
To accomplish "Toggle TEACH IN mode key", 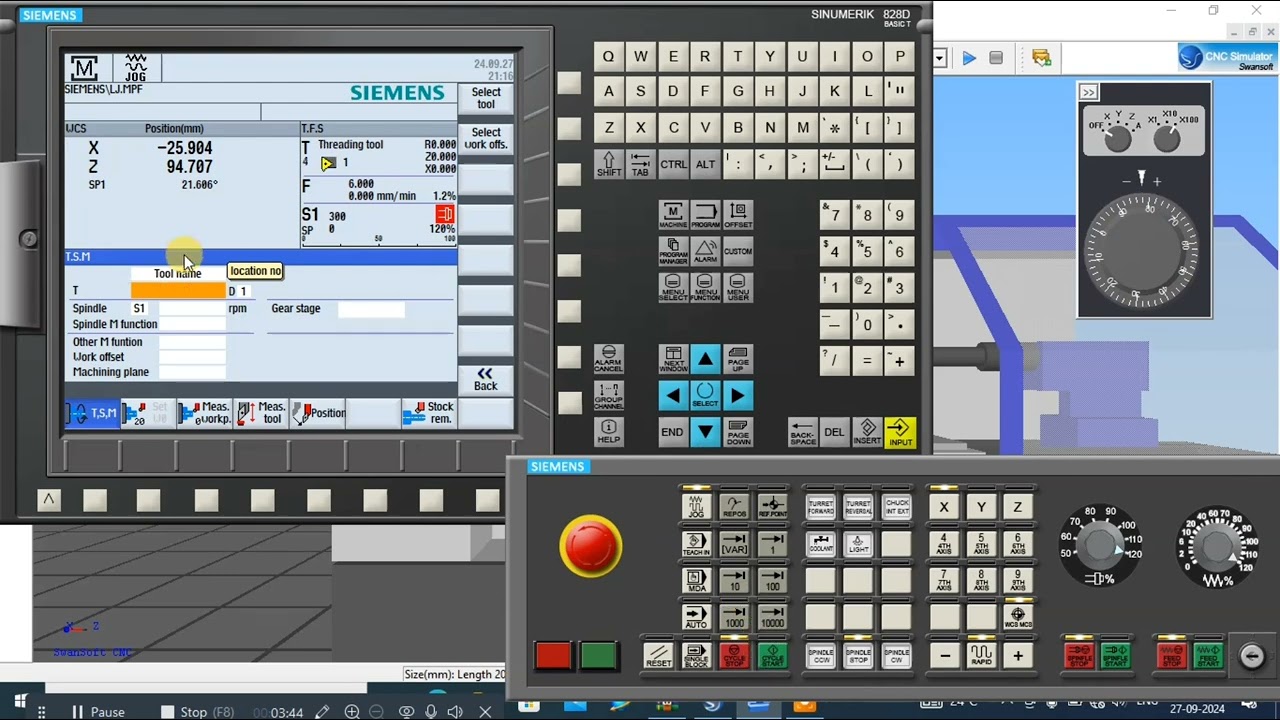I will 696,544.
